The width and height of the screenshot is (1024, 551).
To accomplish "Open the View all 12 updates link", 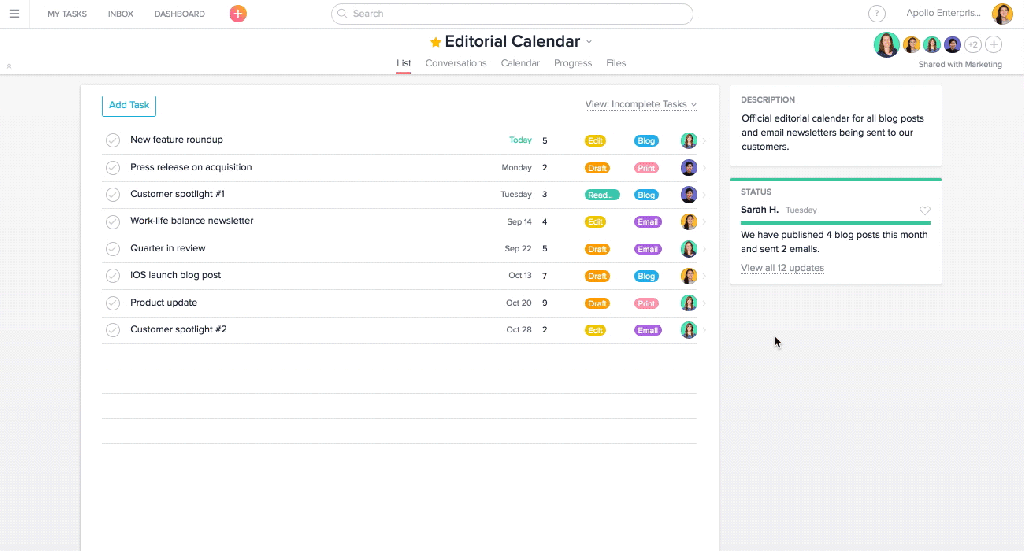I will click(782, 268).
